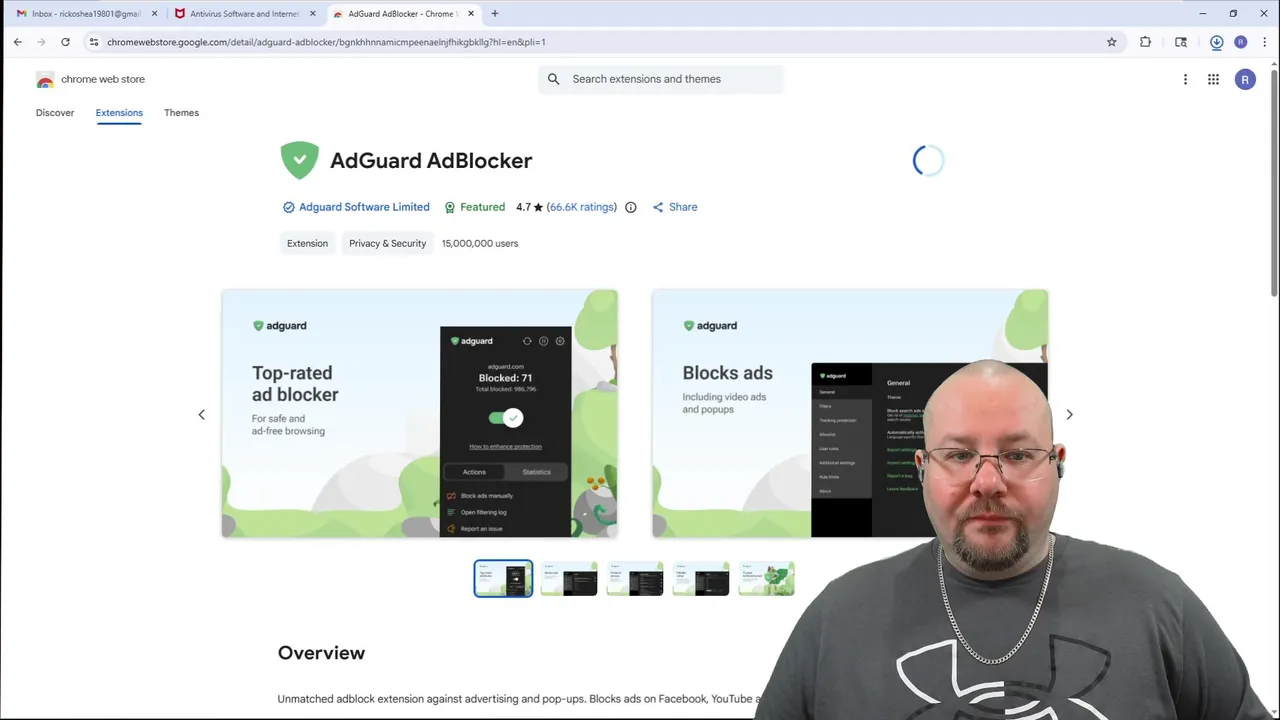Viewport: 1280px width, 720px height.
Task: Show next screenshot in carousel
Action: 1069,414
